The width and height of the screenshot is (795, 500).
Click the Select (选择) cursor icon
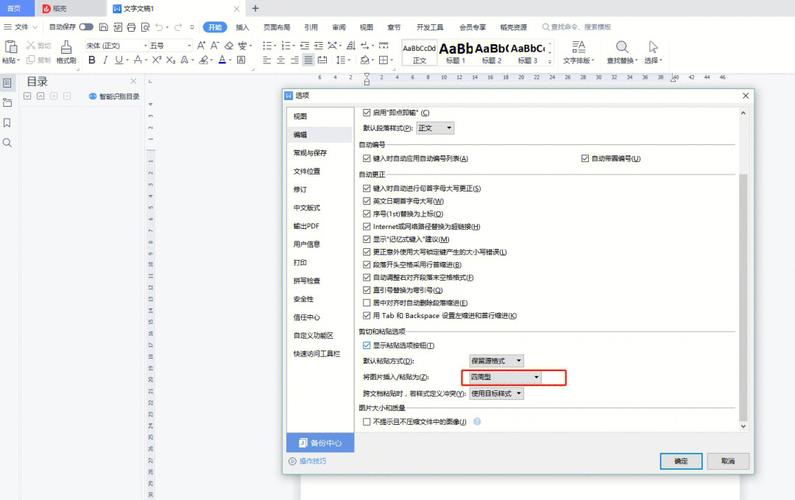653,47
